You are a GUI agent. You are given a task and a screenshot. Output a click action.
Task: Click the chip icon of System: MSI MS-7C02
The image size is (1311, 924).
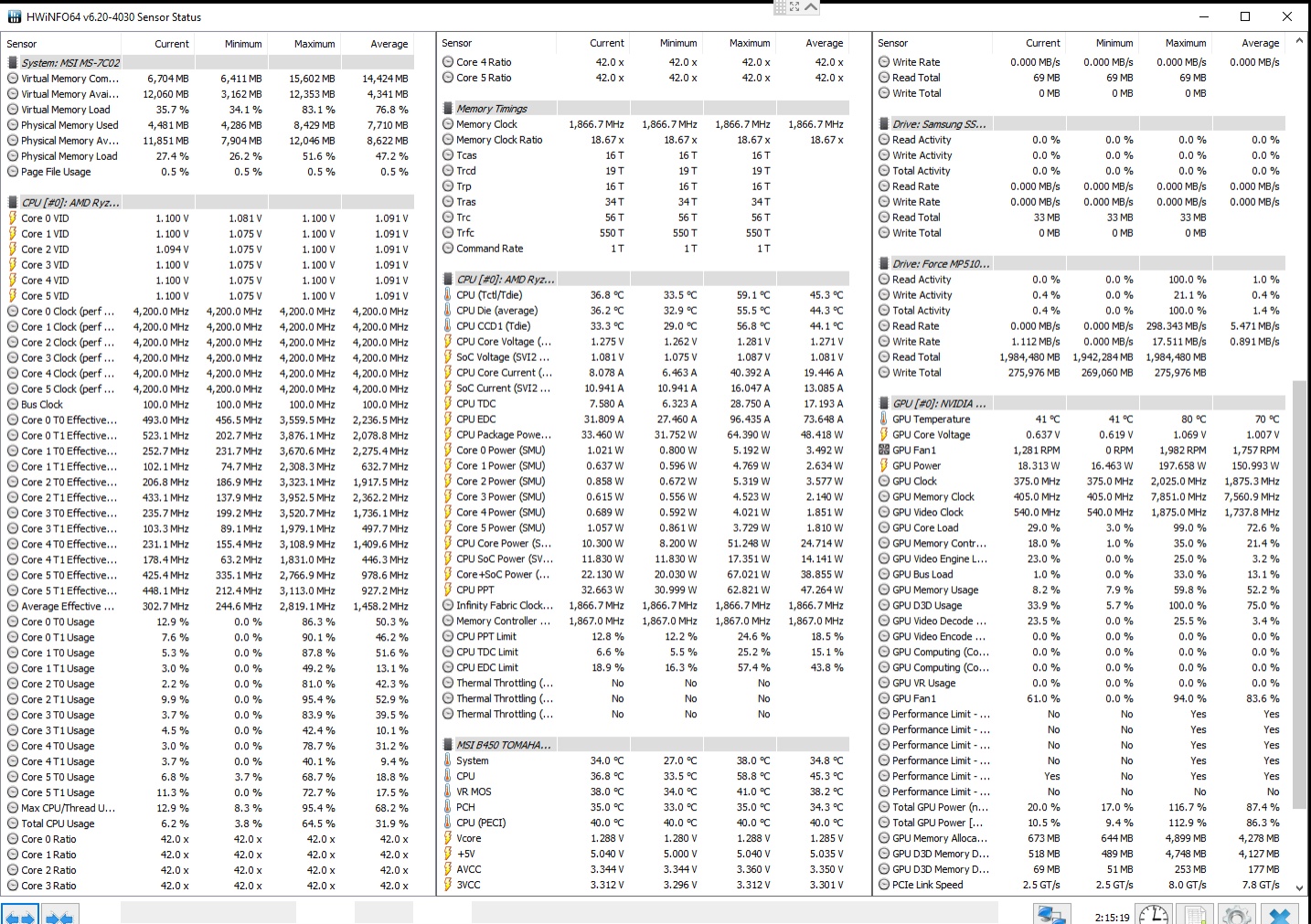point(13,63)
